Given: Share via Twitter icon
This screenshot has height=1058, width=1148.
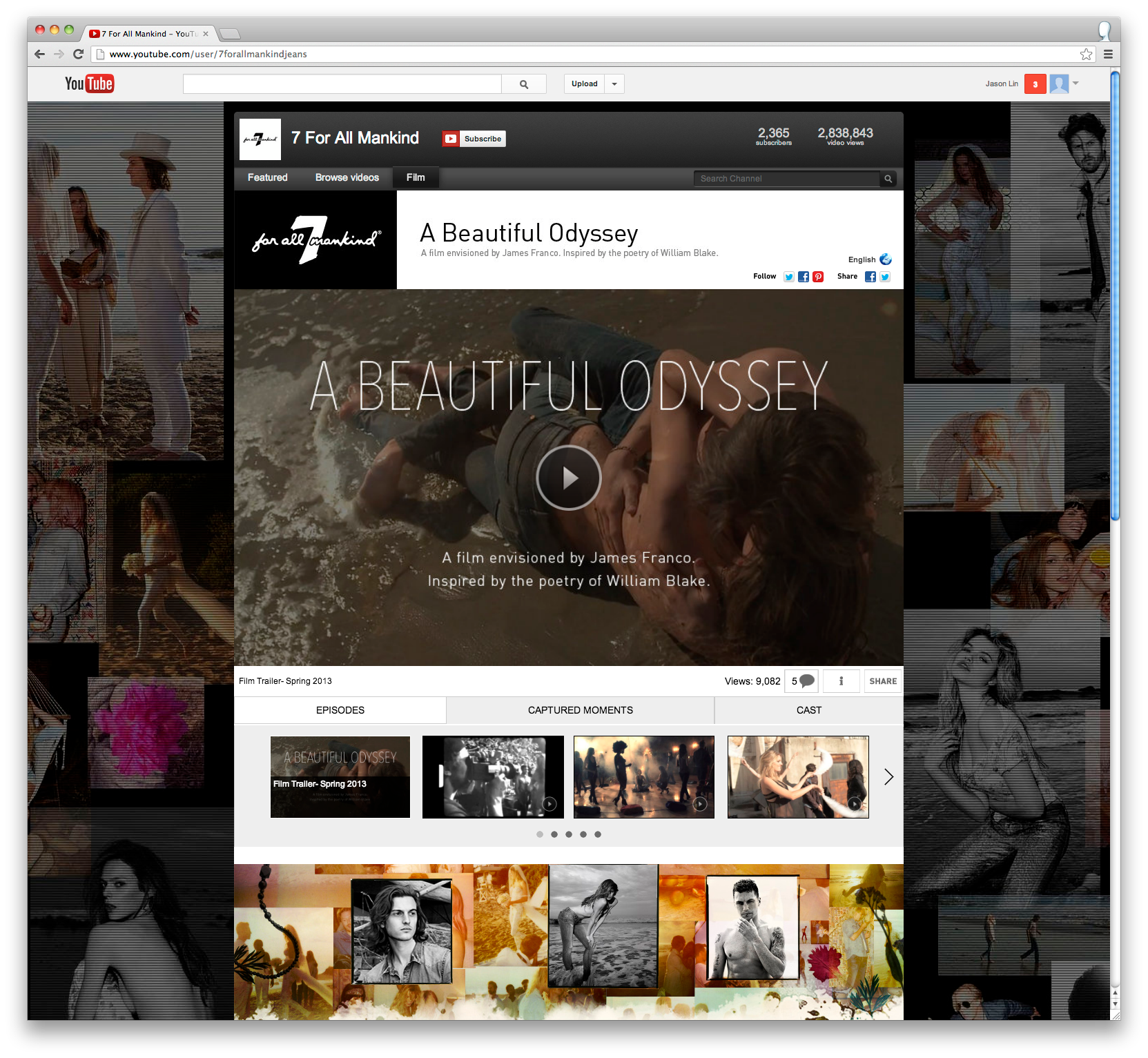Looking at the screenshot, I should pyautogui.click(x=885, y=277).
